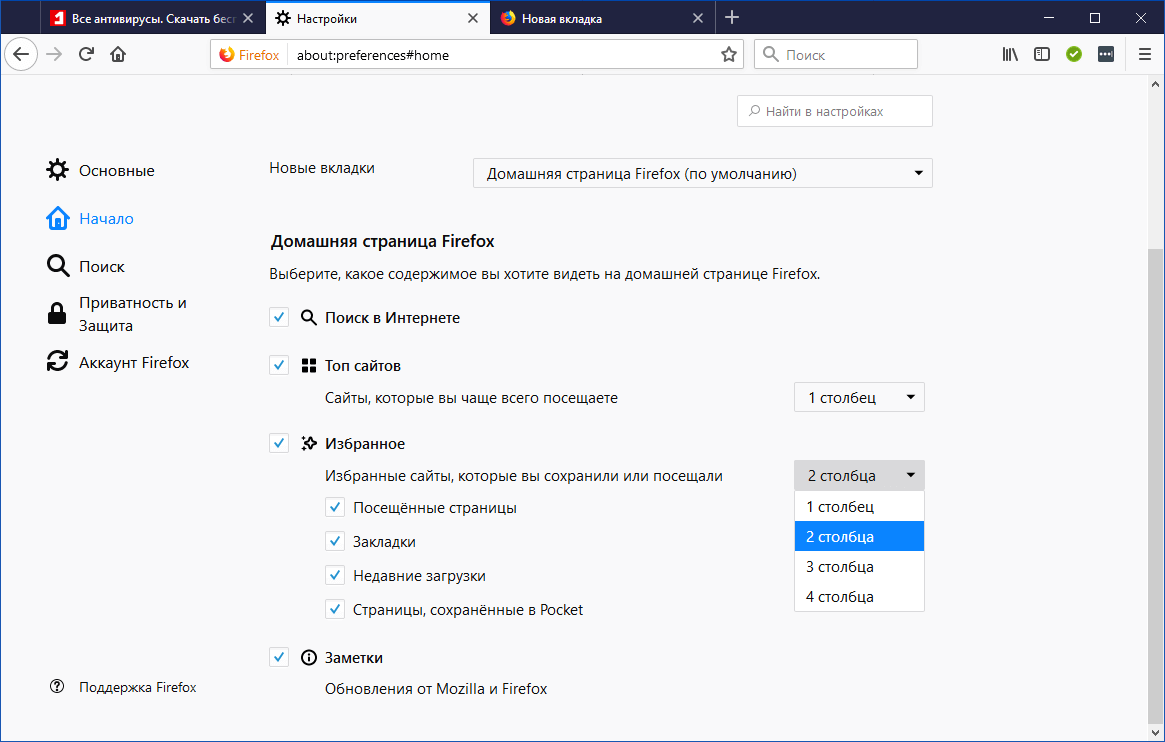Toggle the Топ сайтов checkbox
The width and height of the screenshot is (1165, 742).
coord(279,365)
